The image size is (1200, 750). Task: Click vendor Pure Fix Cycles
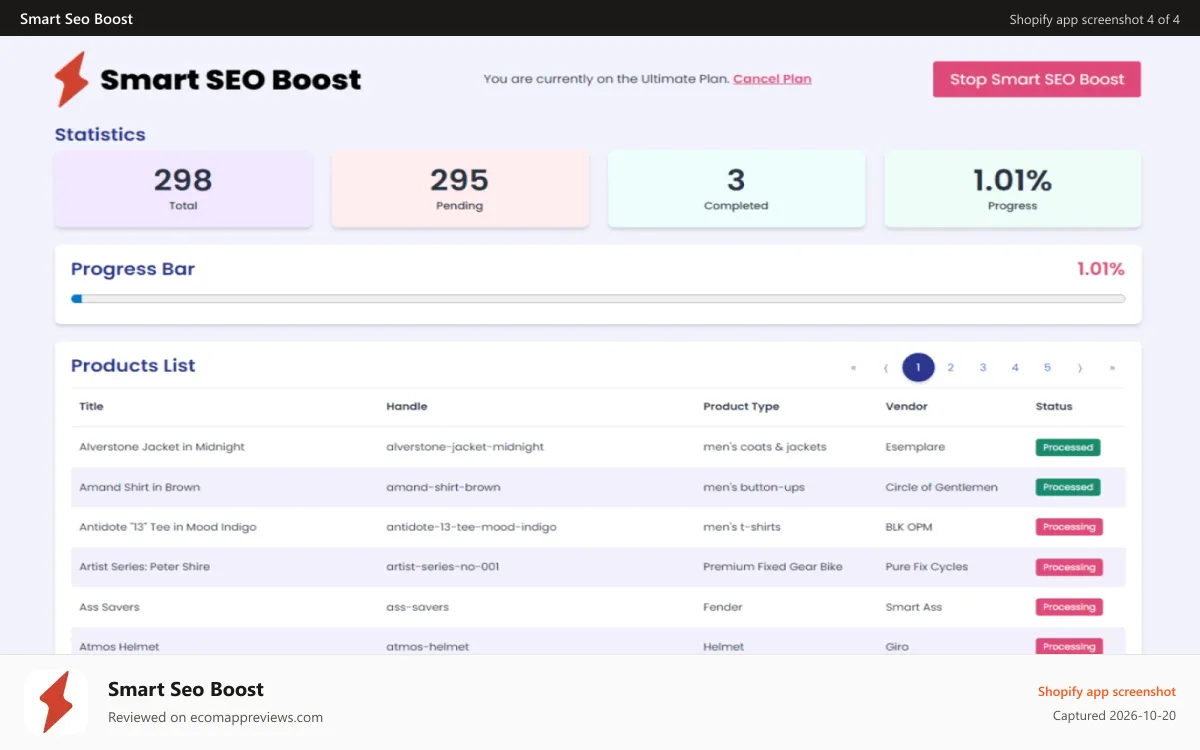click(x=927, y=567)
